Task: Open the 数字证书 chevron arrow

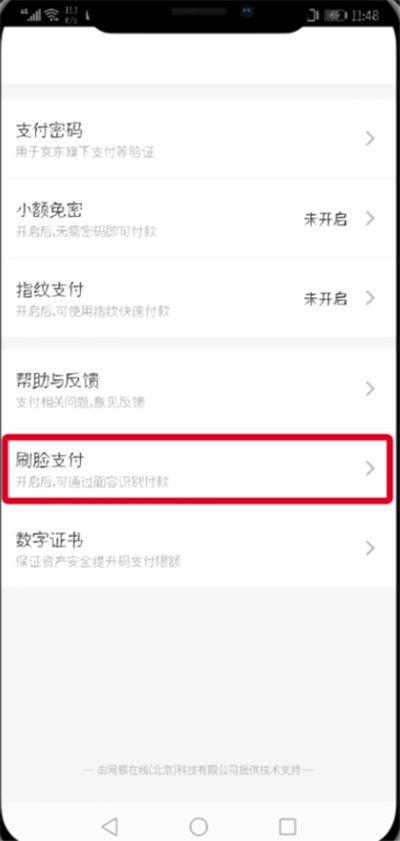Action: (x=370, y=548)
